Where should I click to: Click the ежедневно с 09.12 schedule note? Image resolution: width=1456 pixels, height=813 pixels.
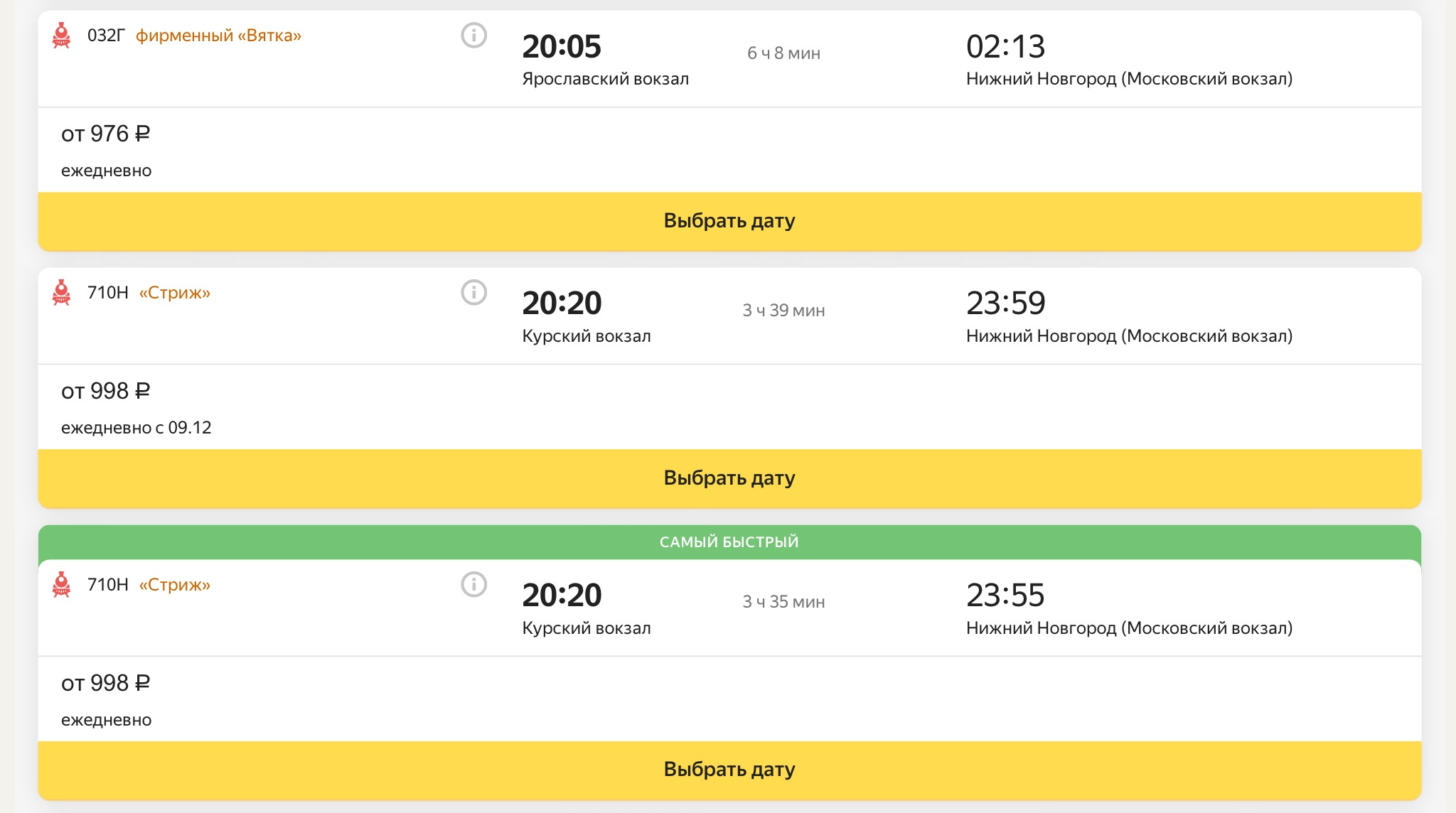(136, 428)
